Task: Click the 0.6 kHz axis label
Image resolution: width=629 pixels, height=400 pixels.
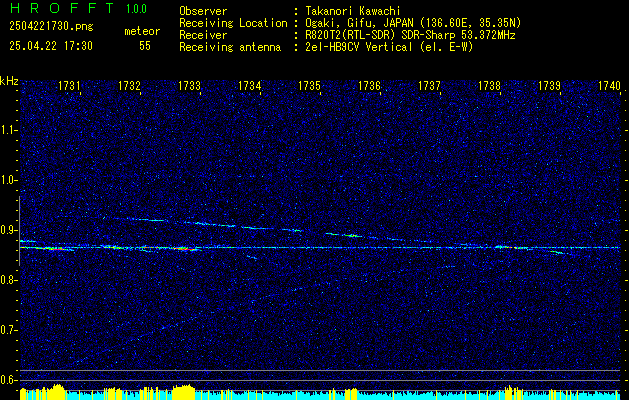Action: (x=8, y=380)
